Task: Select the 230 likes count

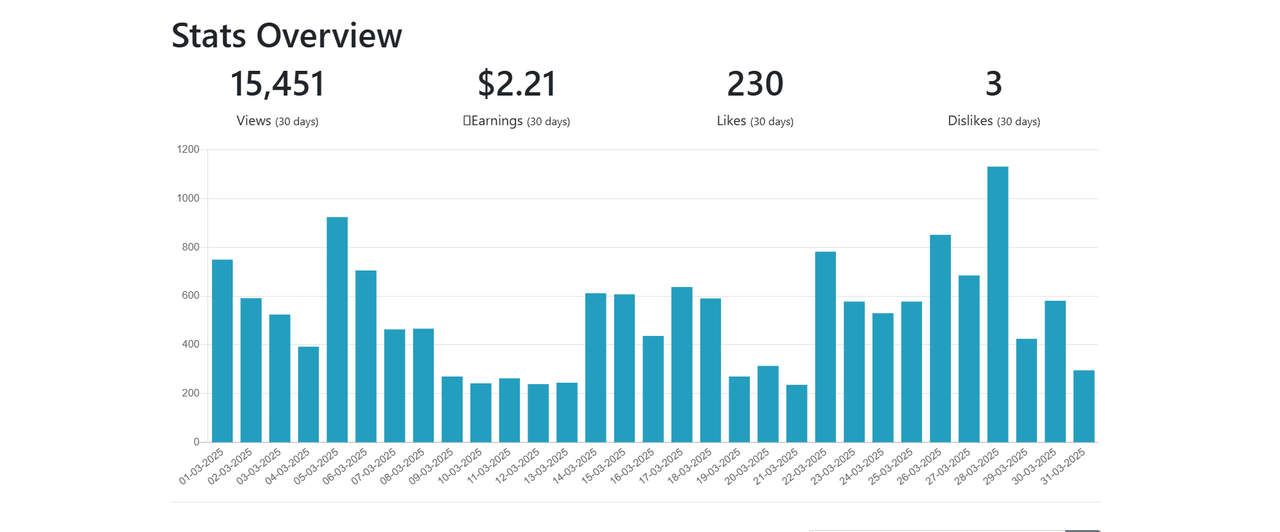Action: point(755,84)
